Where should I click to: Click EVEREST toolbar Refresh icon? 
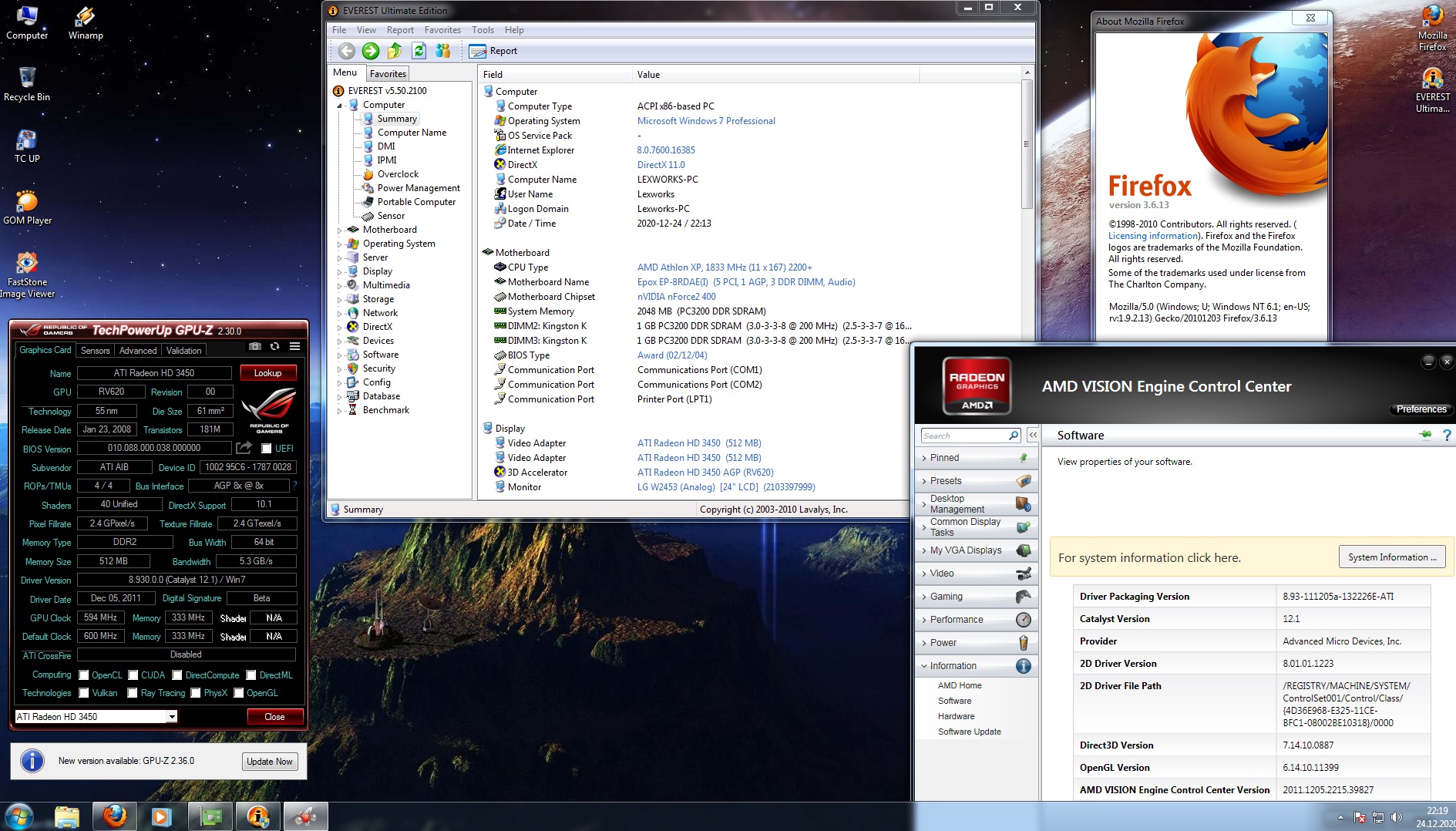click(x=419, y=51)
